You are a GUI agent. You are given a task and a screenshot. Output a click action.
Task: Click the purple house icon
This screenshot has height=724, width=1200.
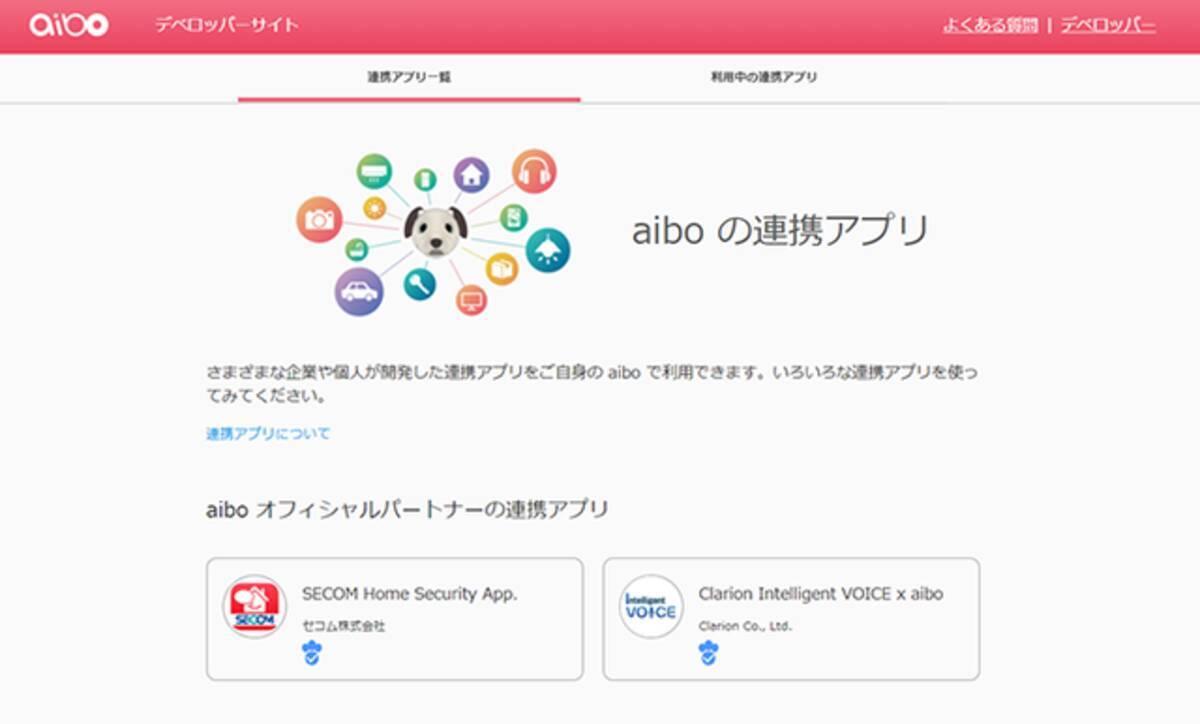tap(471, 174)
